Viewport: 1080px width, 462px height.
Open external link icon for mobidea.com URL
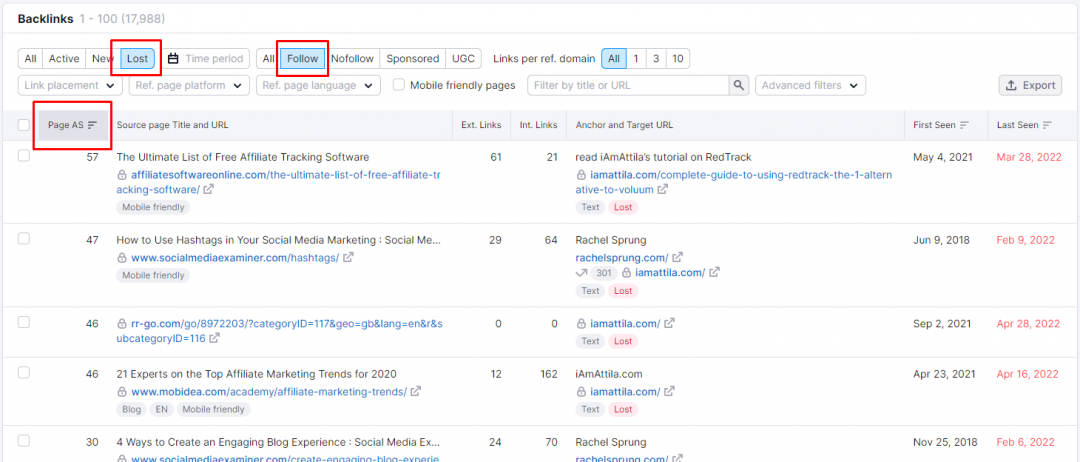[416, 392]
